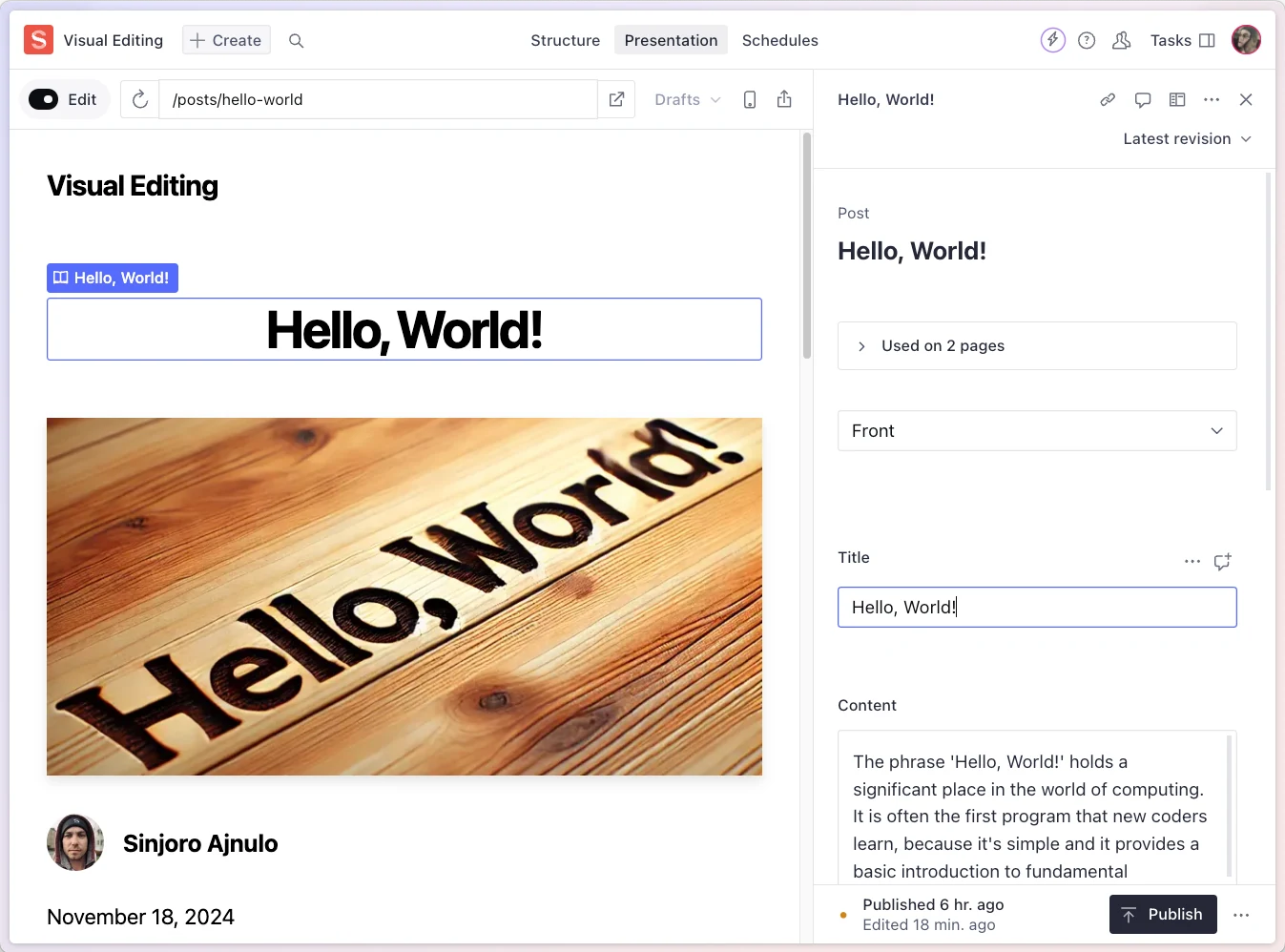Click the Content text editor

[1037, 807]
